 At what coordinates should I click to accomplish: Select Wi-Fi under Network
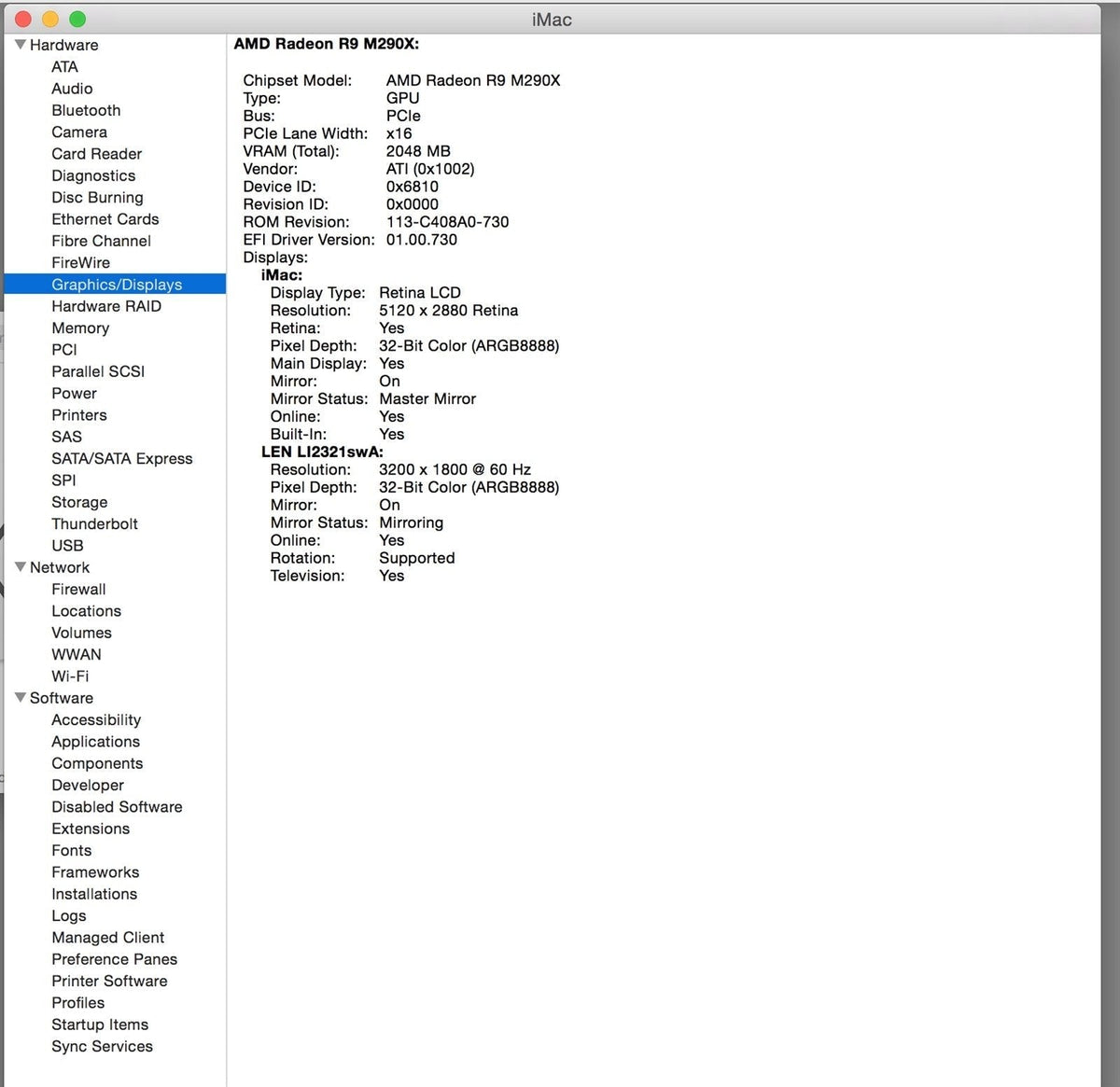point(70,676)
